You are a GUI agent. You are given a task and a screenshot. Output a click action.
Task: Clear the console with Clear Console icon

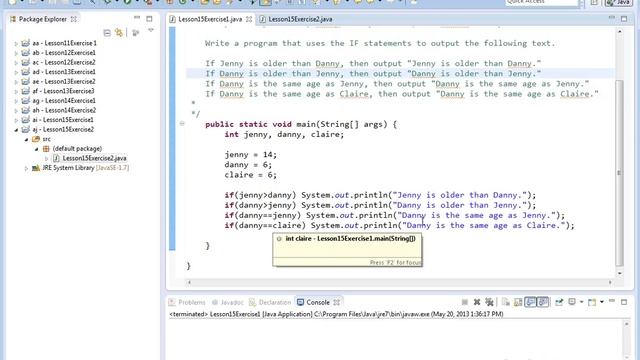coord(506,302)
